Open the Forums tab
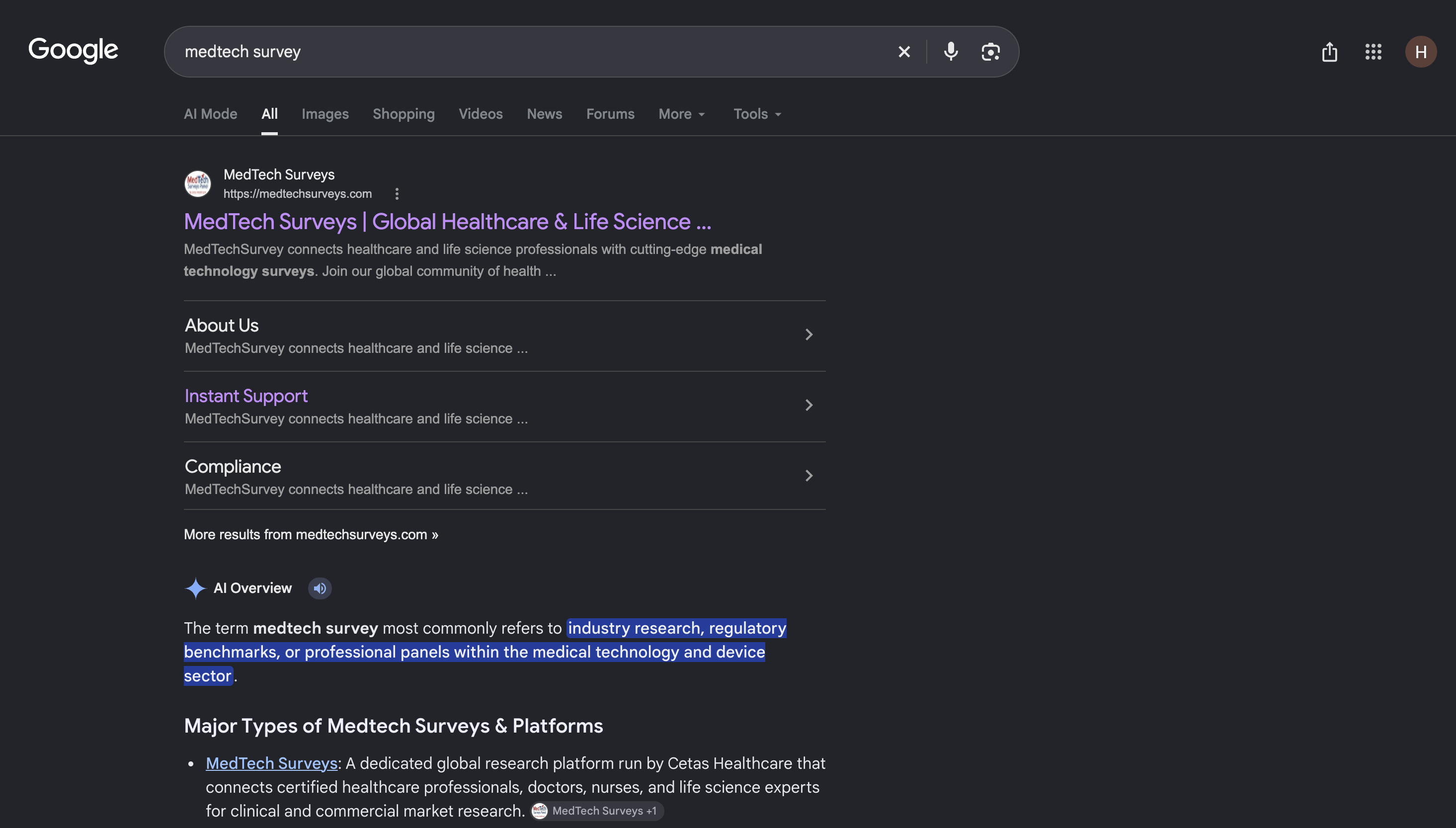This screenshot has width=1456, height=828. (x=610, y=114)
